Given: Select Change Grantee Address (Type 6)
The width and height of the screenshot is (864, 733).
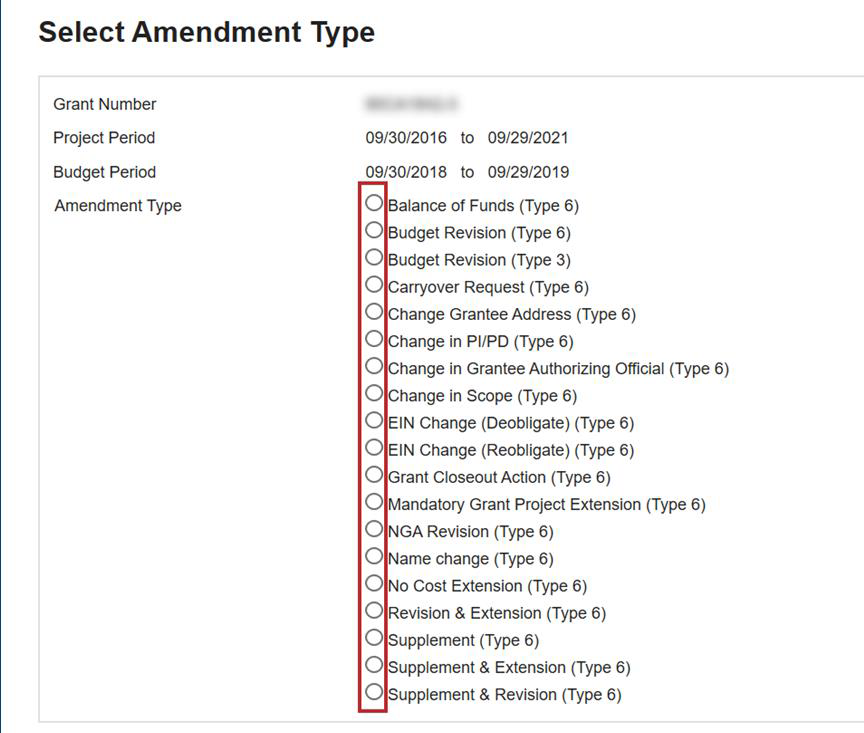Looking at the screenshot, I should (374, 311).
